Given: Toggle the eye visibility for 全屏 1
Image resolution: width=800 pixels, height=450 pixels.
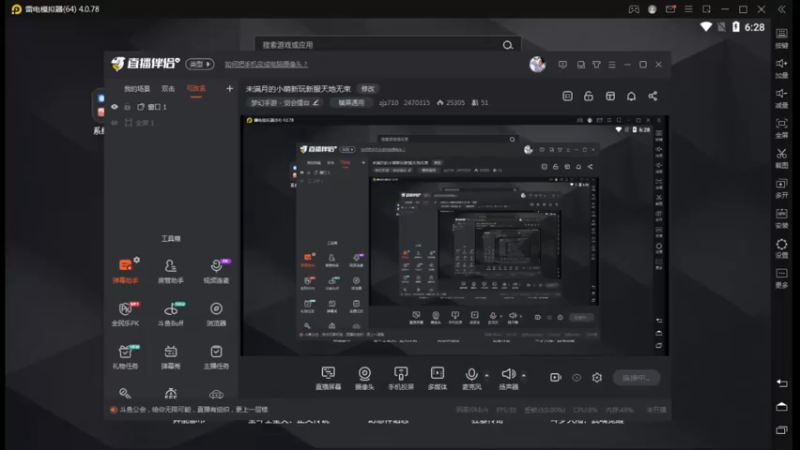Looking at the screenshot, I should point(114,122).
